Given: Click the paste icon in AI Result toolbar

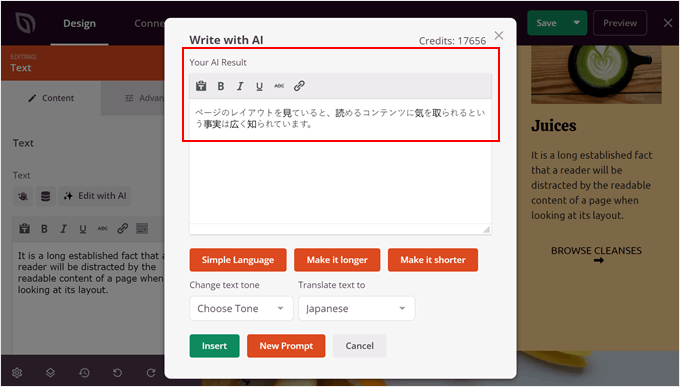Looking at the screenshot, I should click(201, 86).
